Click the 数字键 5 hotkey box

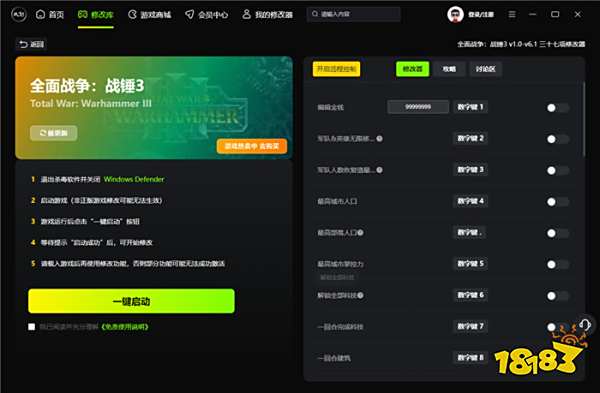tap(471, 264)
